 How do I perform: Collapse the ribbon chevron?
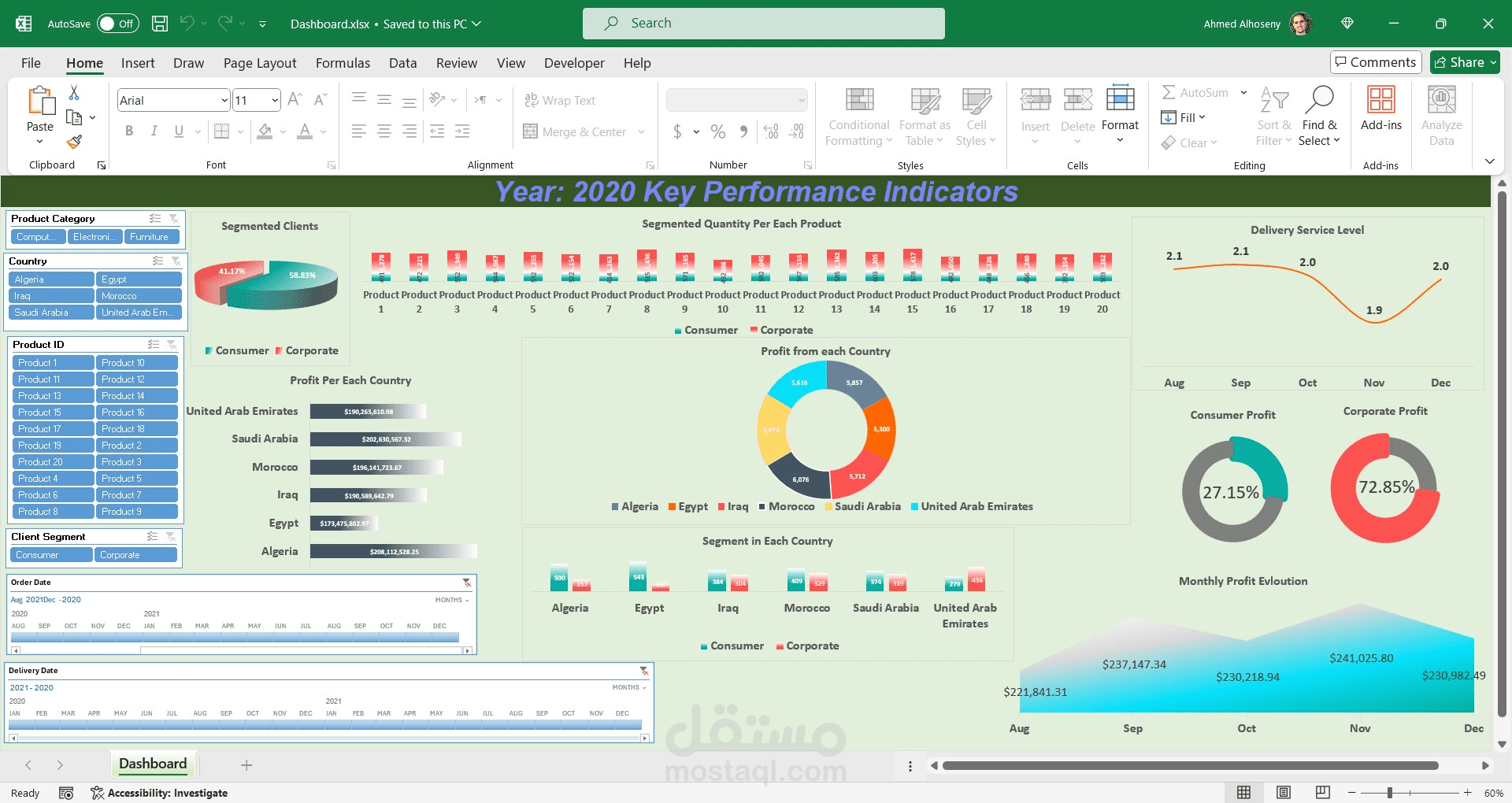(1489, 161)
